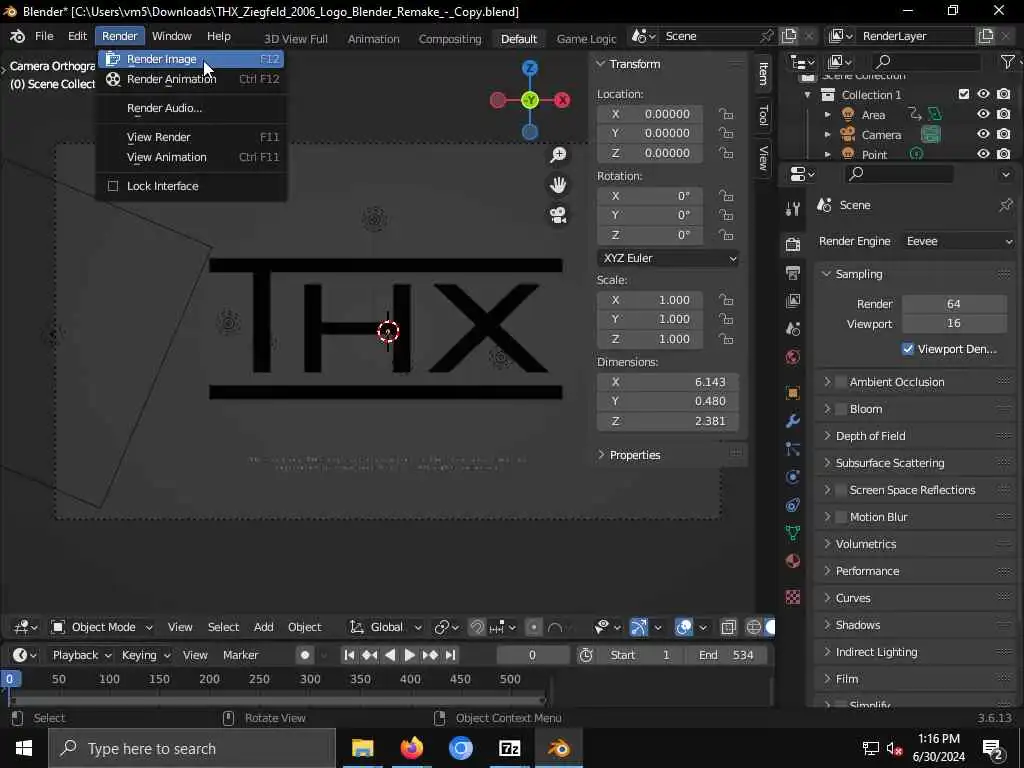
Task: Click End frame field 534
Action: point(728,655)
